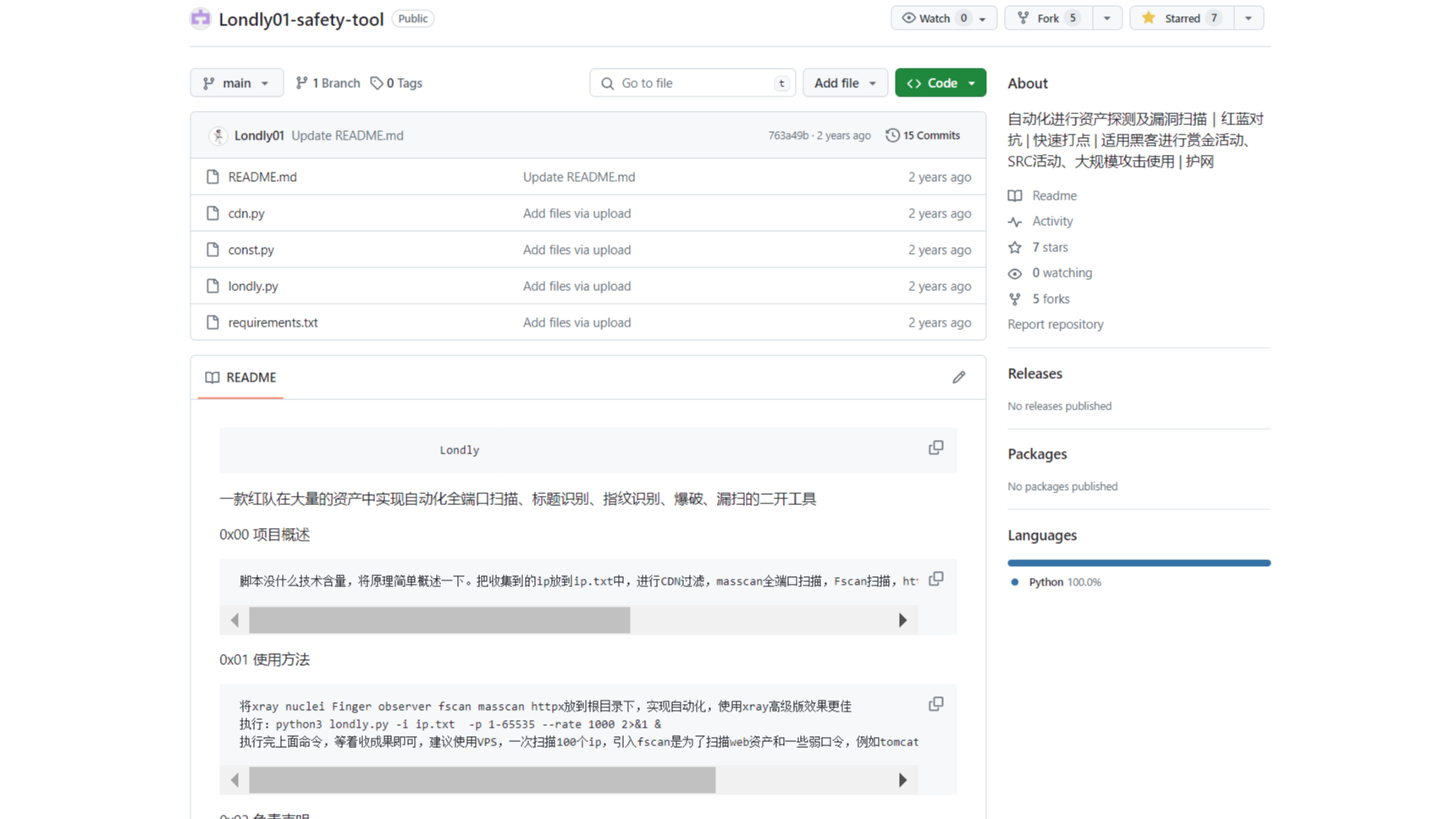Click the blue Python language bar
The width and height of the screenshot is (1456, 819).
coord(1139,563)
